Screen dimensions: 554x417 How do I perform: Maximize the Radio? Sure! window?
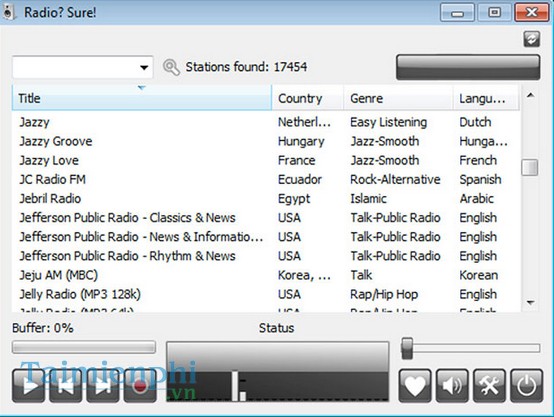[x=494, y=13]
